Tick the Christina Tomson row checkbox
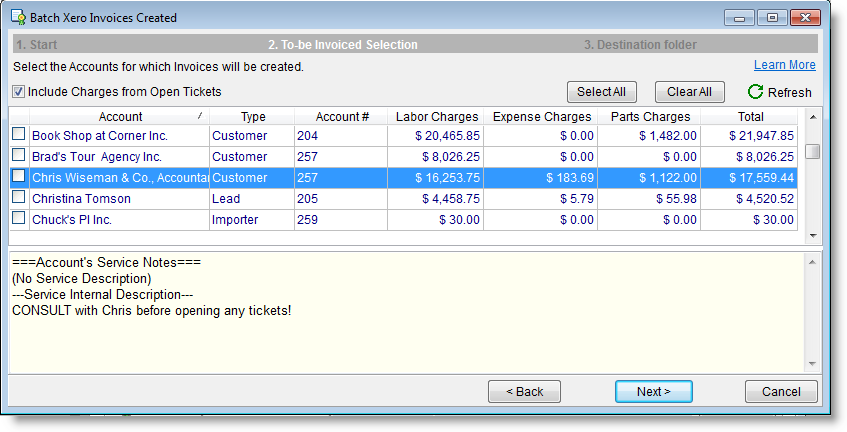The height and width of the screenshot is (432, 847). [x=18, y=198]
